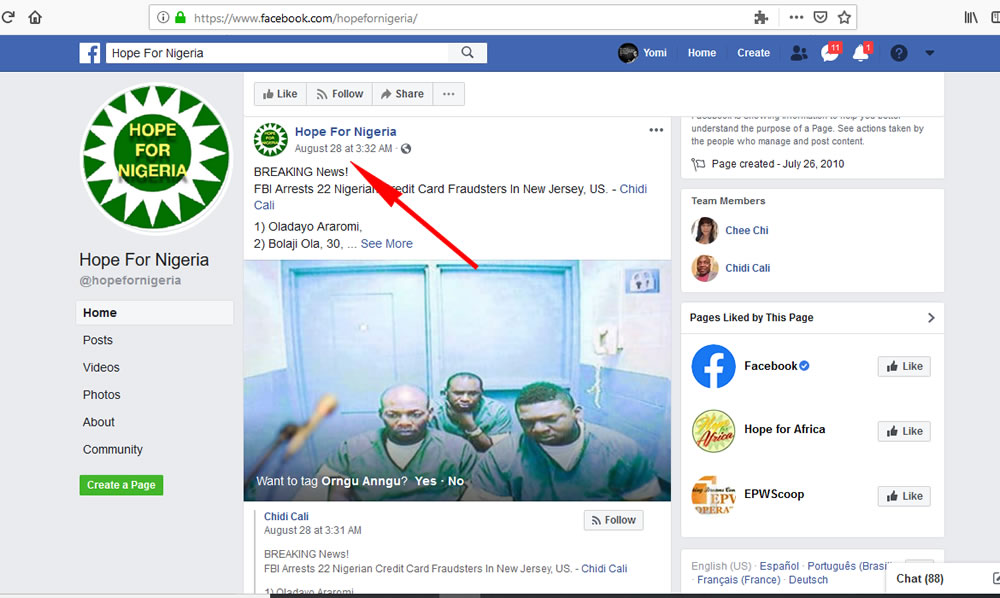Viewport: 1000px width, 598px height.
Task: Click the post author avatar thumbnail
Action: [270, 140]
